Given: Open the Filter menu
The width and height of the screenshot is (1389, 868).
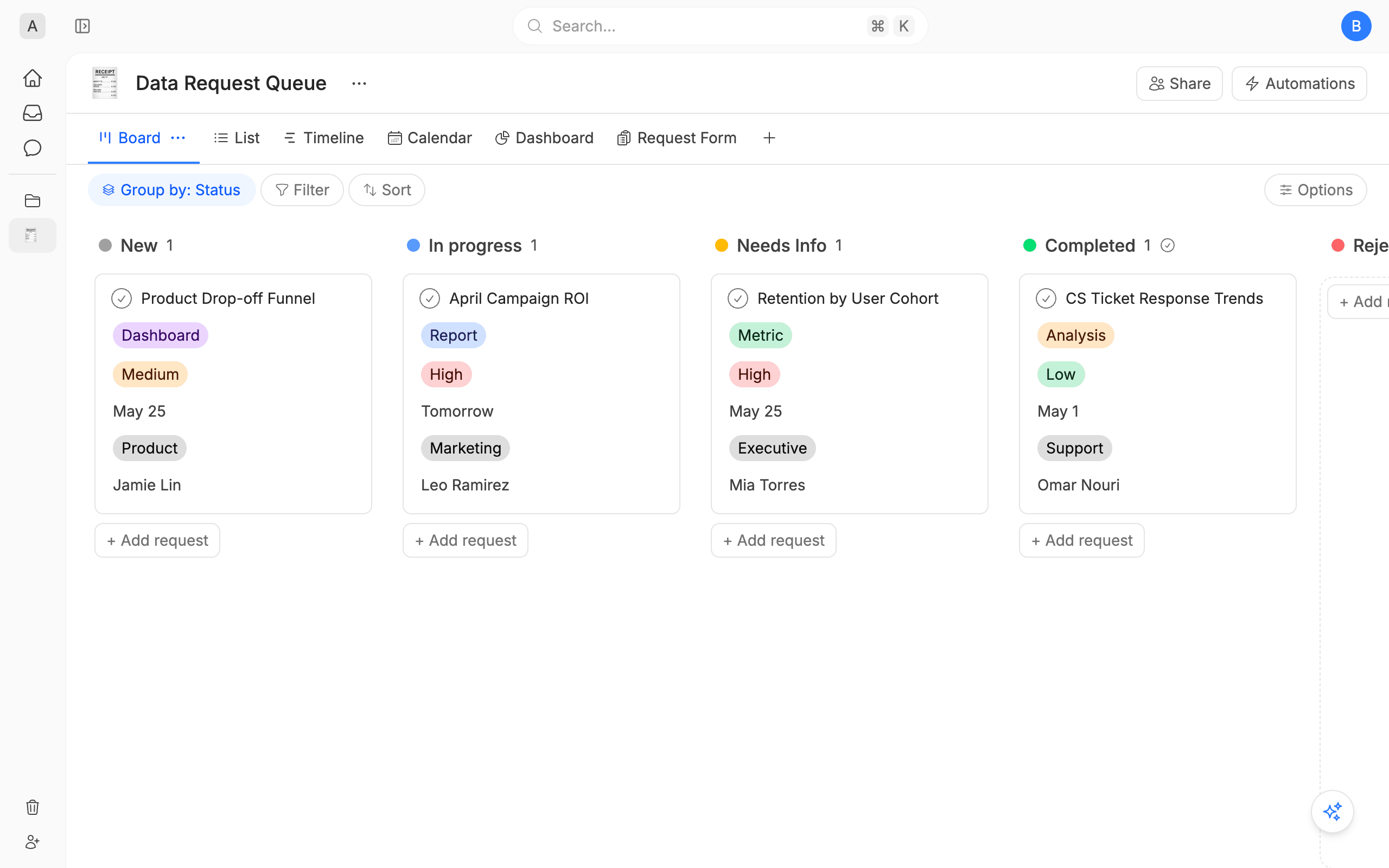Looking at the screenshot, I should click(302, 190).
